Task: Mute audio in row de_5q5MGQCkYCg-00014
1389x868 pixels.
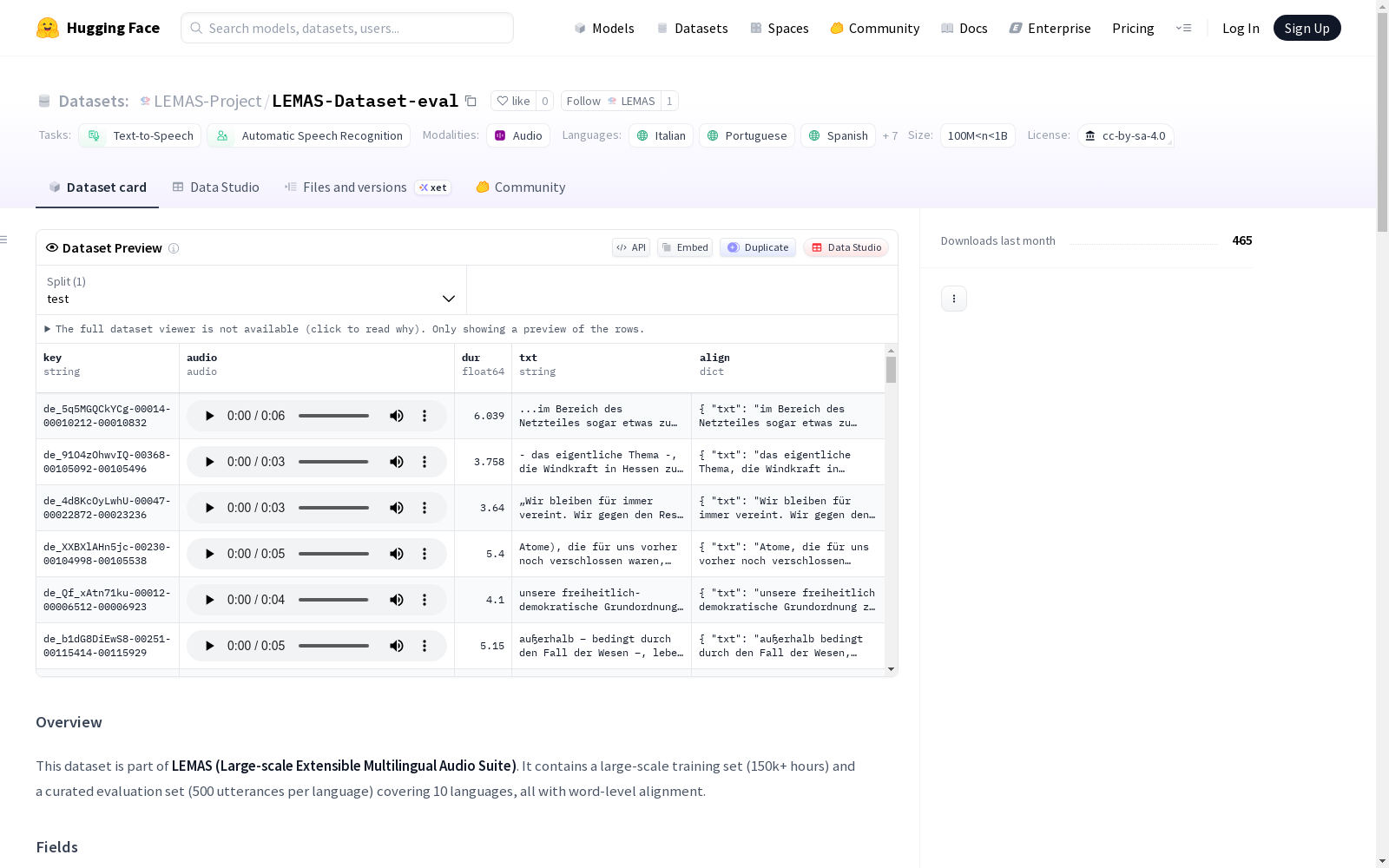Action: click(x=397, y=416)
